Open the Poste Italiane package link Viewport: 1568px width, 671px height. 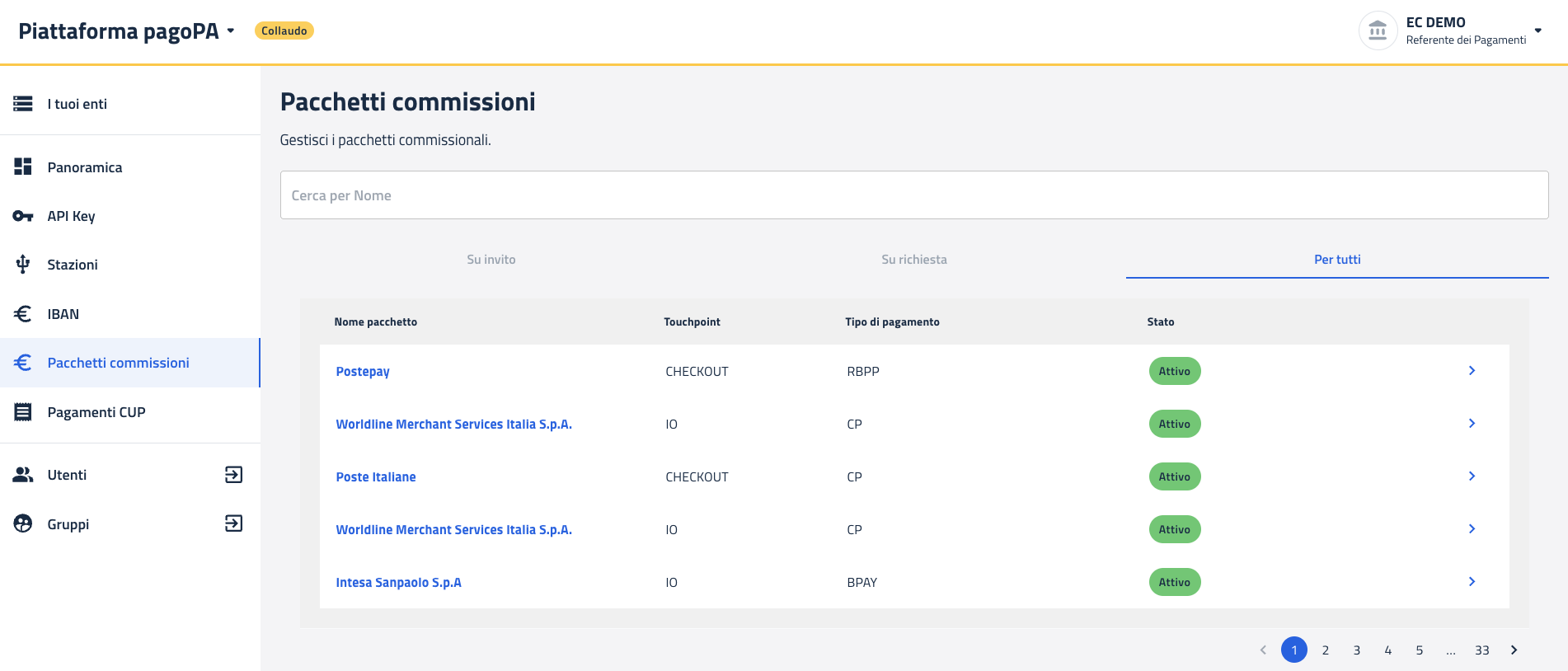pyautogui.click(x=376, y=477)
